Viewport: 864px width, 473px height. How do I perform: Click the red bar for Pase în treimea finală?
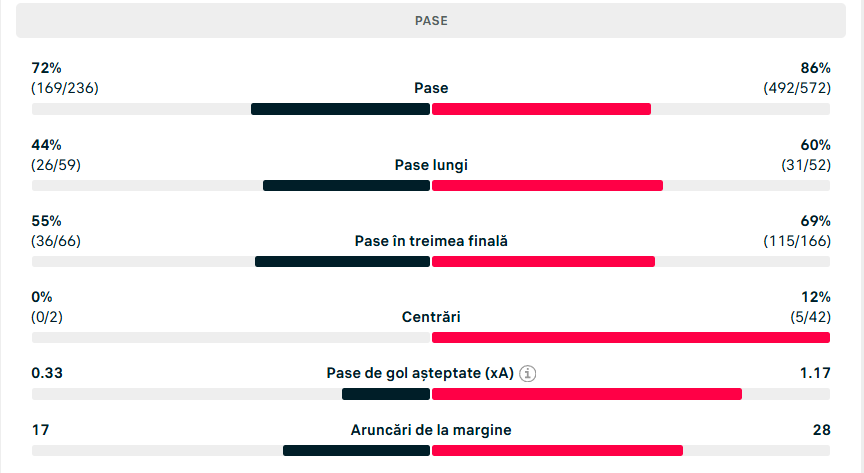click(543, 261)
